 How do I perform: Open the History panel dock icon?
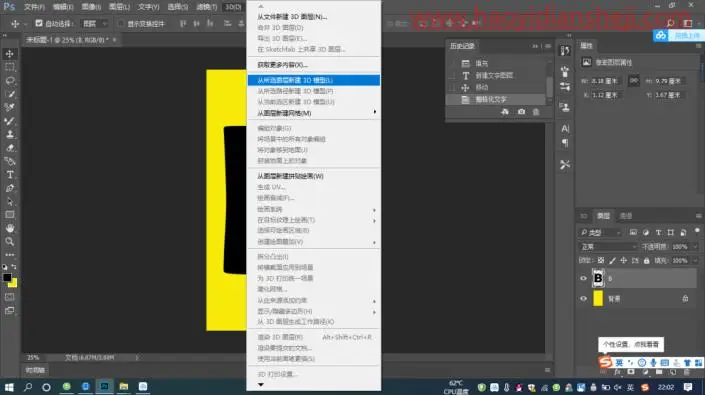click(x=565, y=51)
